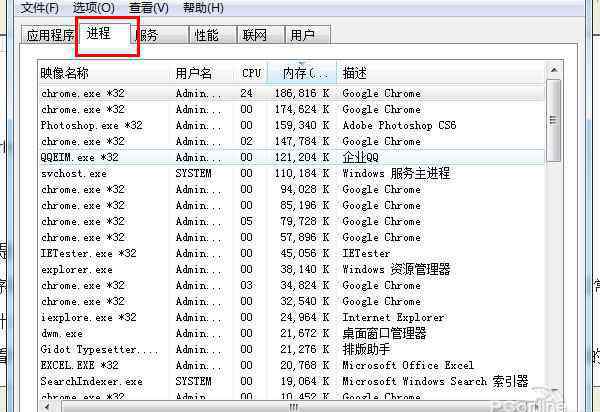The height and width of the screenshot is (412, 600).
Task: Click the Windows 资源管理器 description
Action: 396,269
